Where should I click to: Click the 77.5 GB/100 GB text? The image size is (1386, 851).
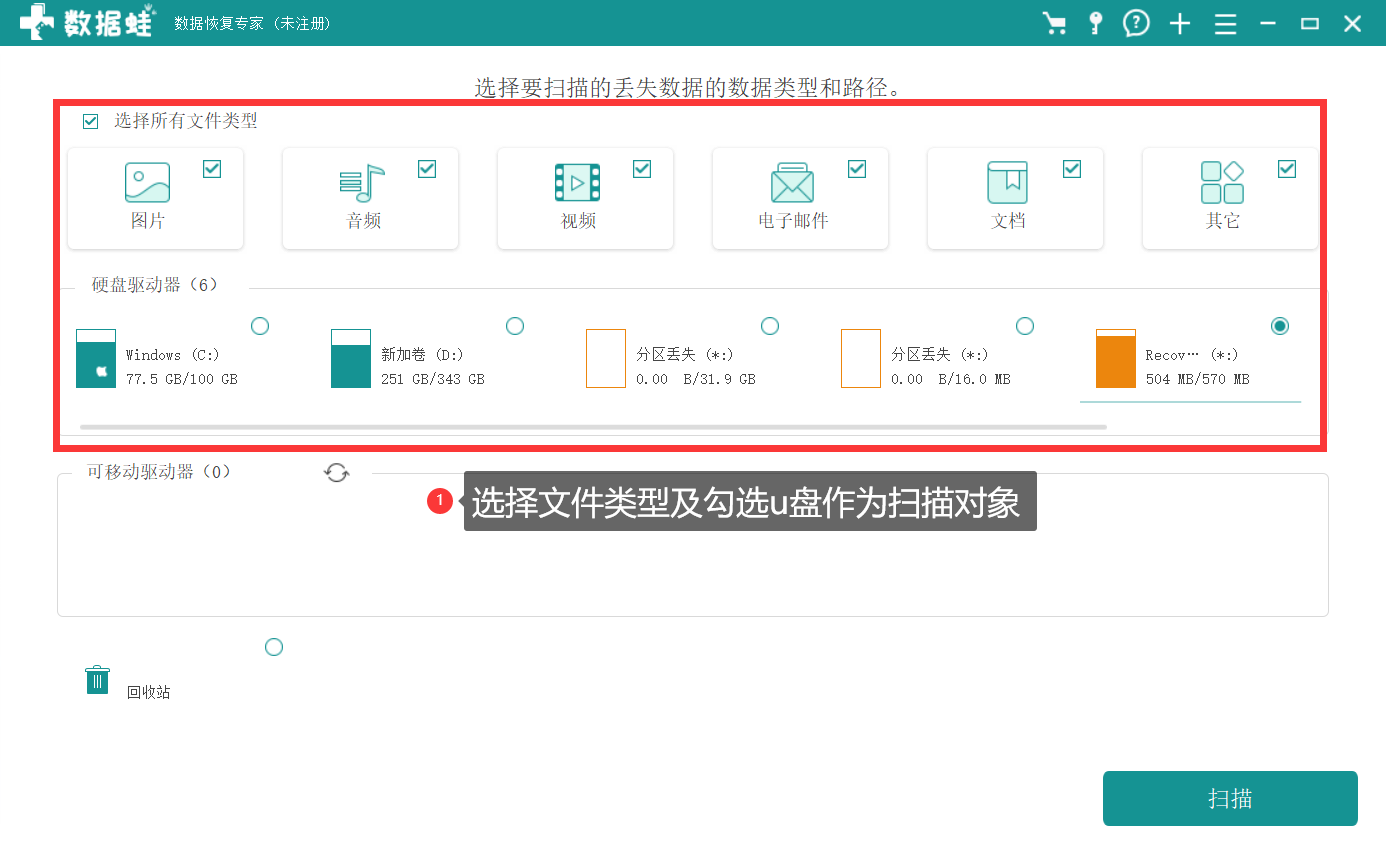tap(182, 379)
